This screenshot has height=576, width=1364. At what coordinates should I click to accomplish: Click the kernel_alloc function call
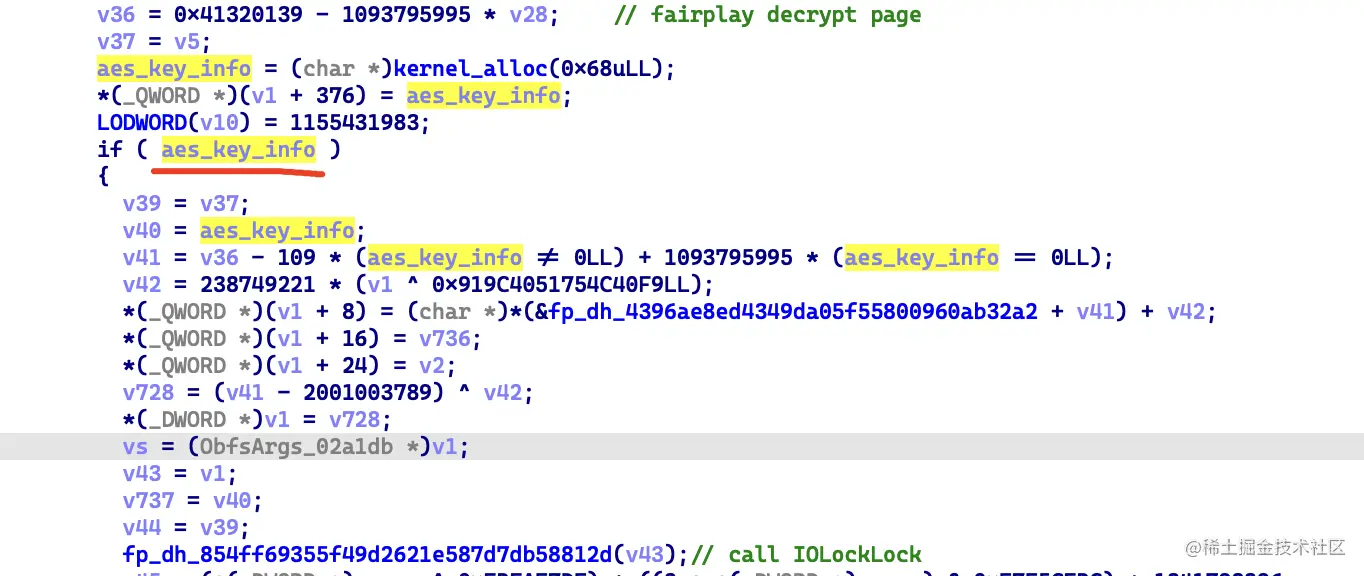coord(476,69)
